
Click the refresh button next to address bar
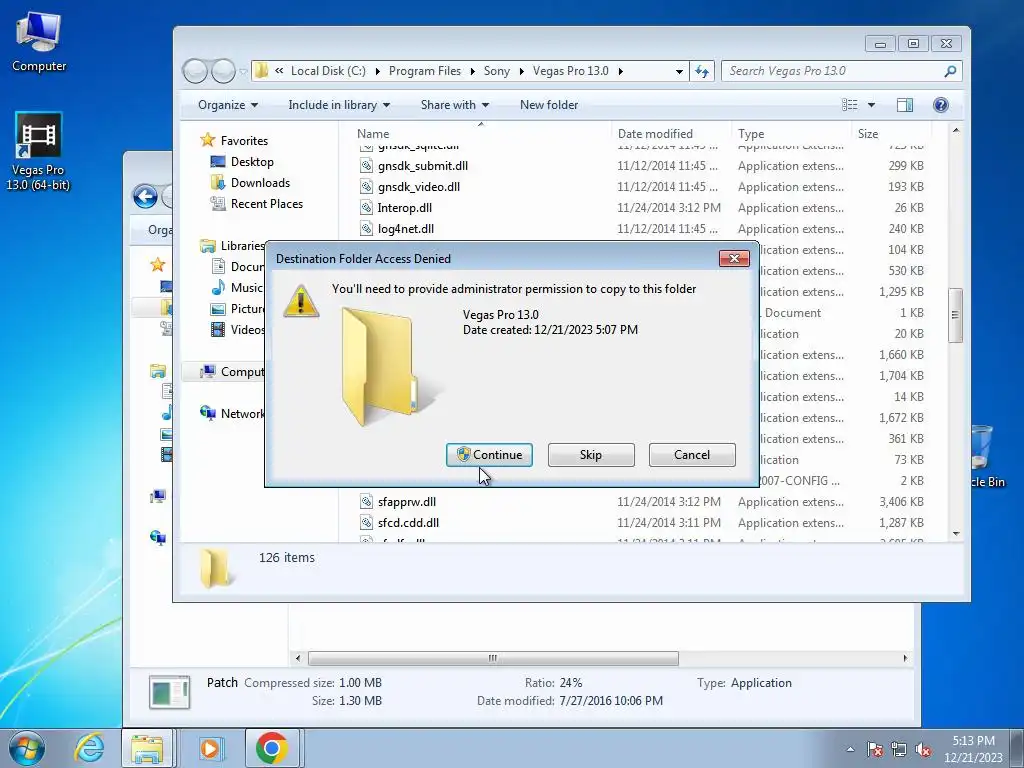(702, 71)
